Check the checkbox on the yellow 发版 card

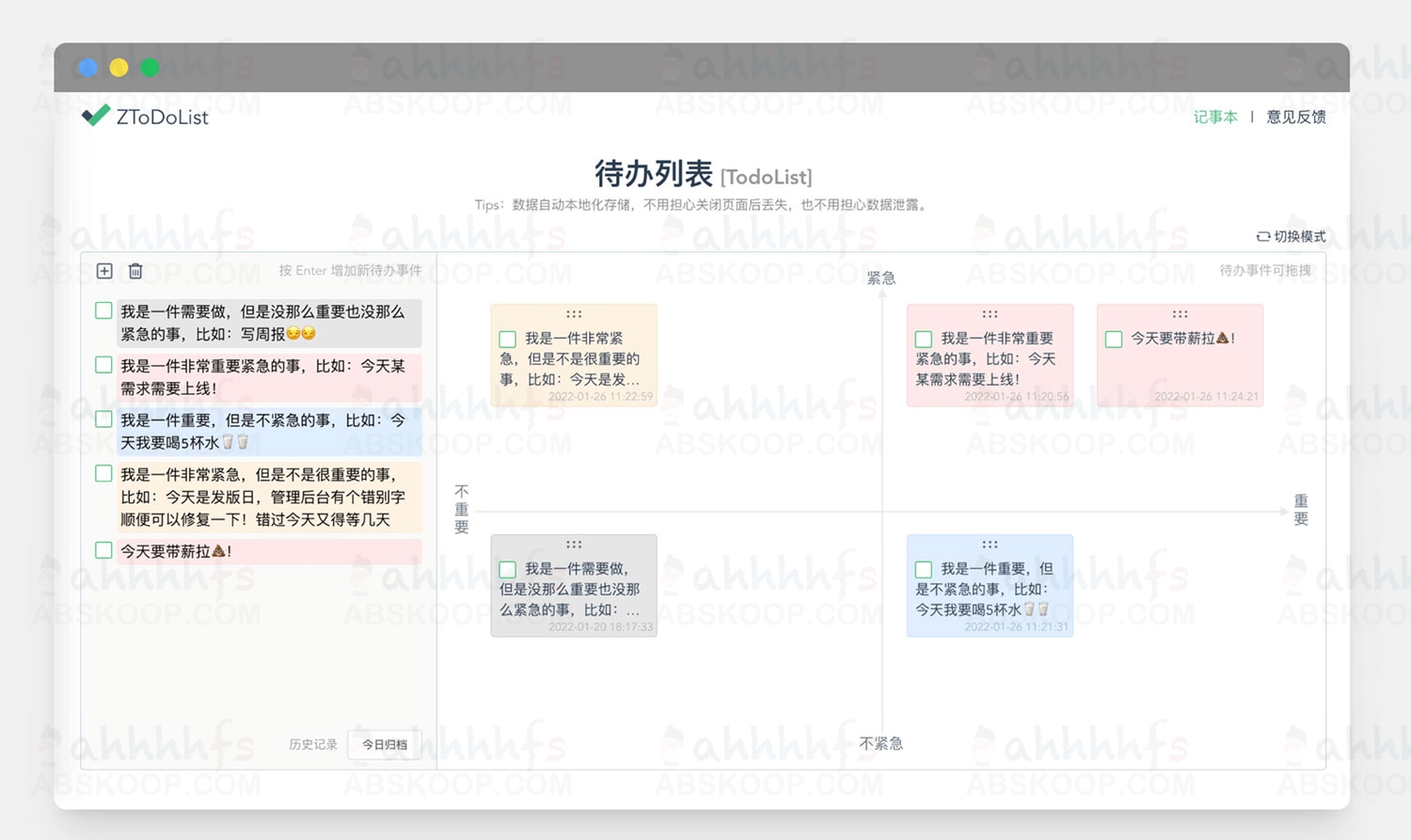(x=508, y=338)
